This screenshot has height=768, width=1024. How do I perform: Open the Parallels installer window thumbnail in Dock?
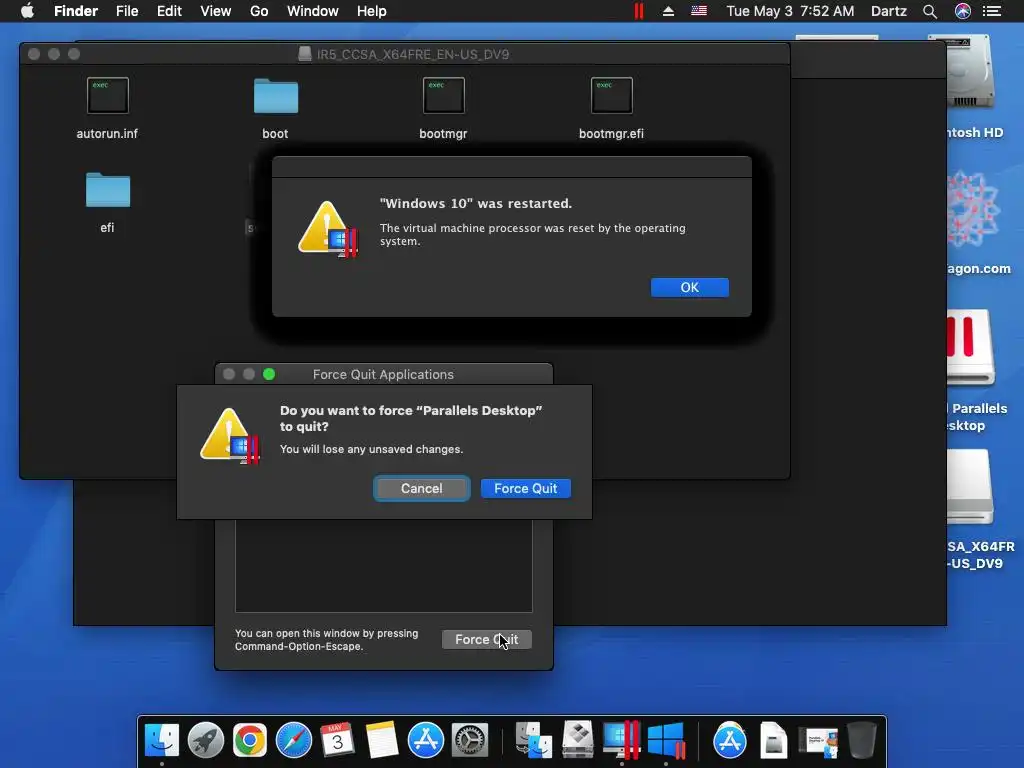point(818,743)
